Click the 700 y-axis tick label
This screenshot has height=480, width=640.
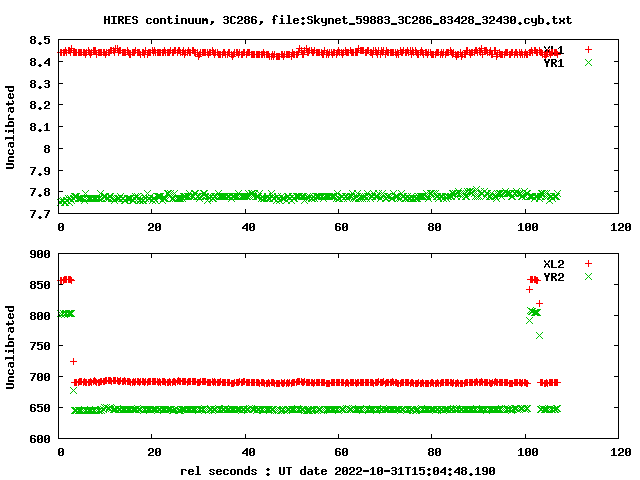(x=40, y=377)
